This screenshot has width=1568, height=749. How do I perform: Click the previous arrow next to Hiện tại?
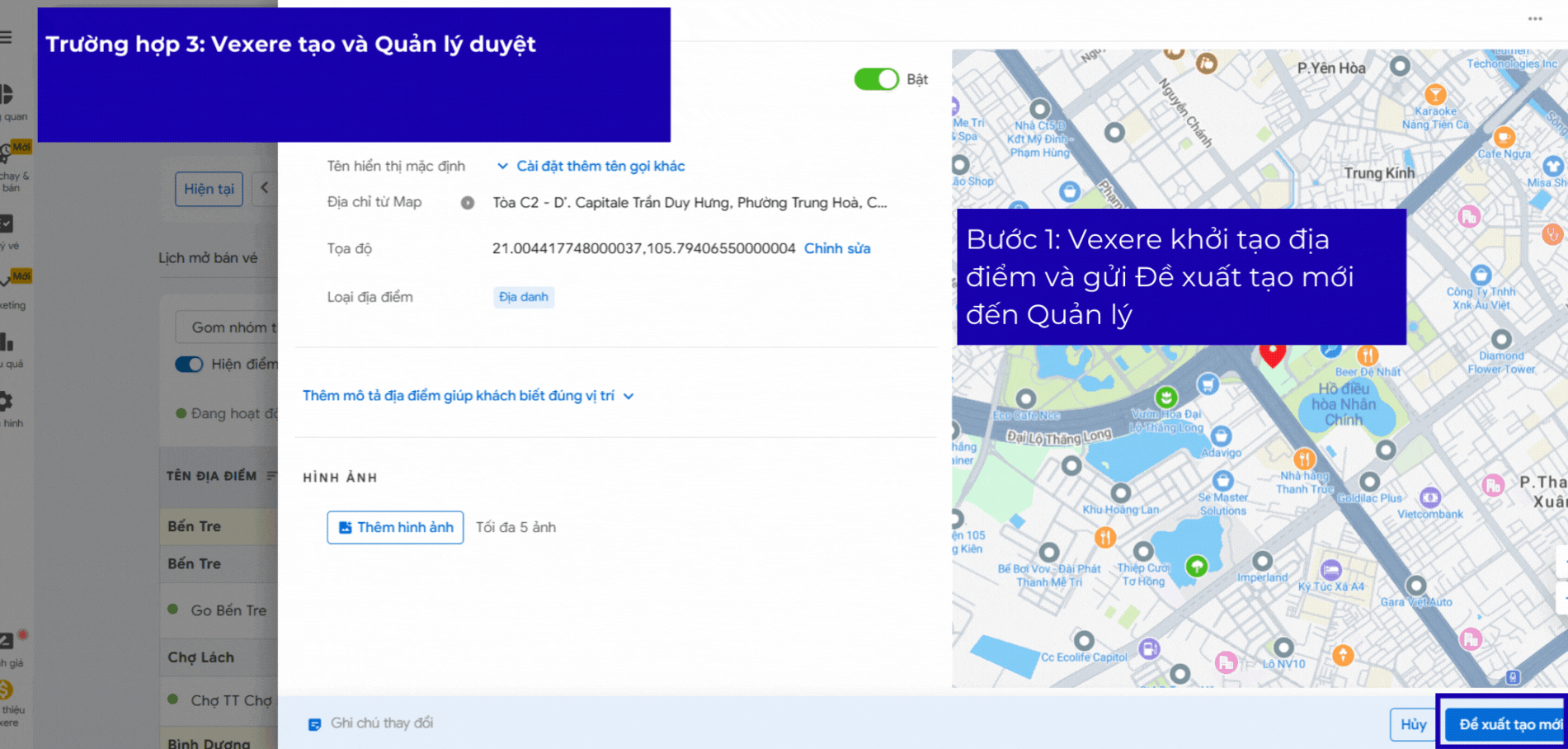[x=265, y=188]
